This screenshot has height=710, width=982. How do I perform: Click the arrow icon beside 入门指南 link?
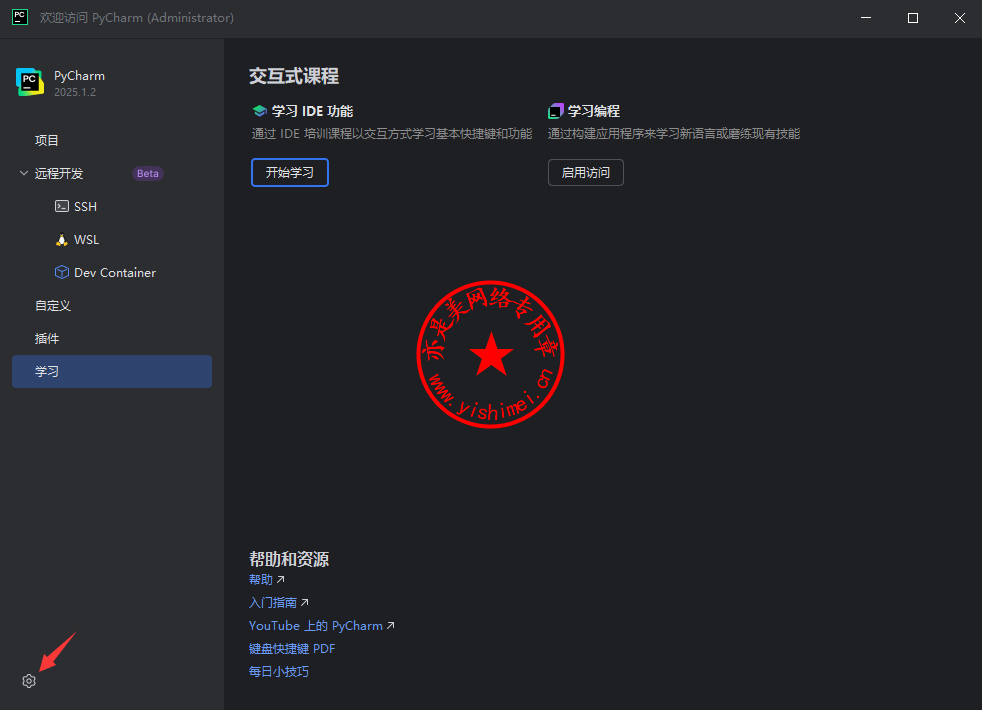pos(304,602)
